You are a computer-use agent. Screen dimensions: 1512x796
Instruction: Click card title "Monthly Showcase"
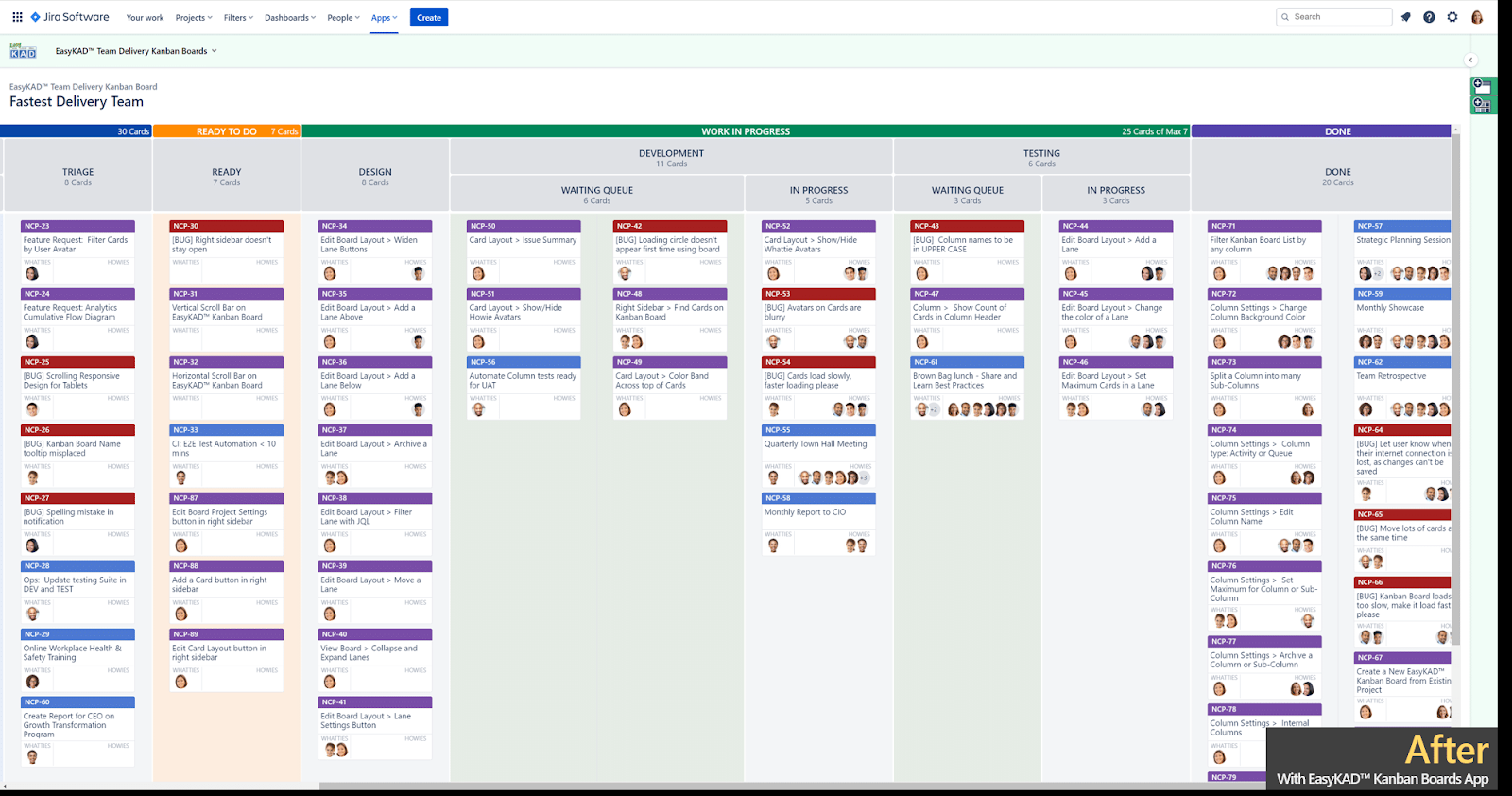pos(1390,308)
